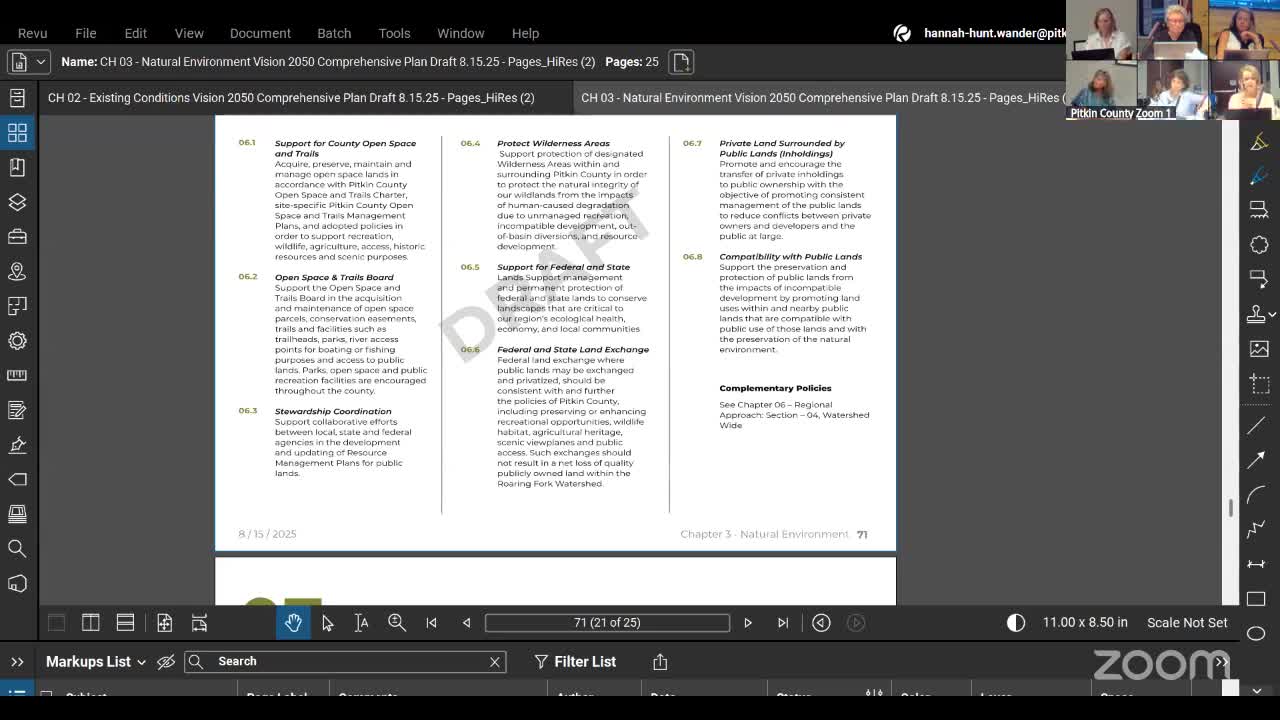Collapse the Markups List panel chevrons
The width and height of the screenshot is (1280, 720).
(17, 661)
